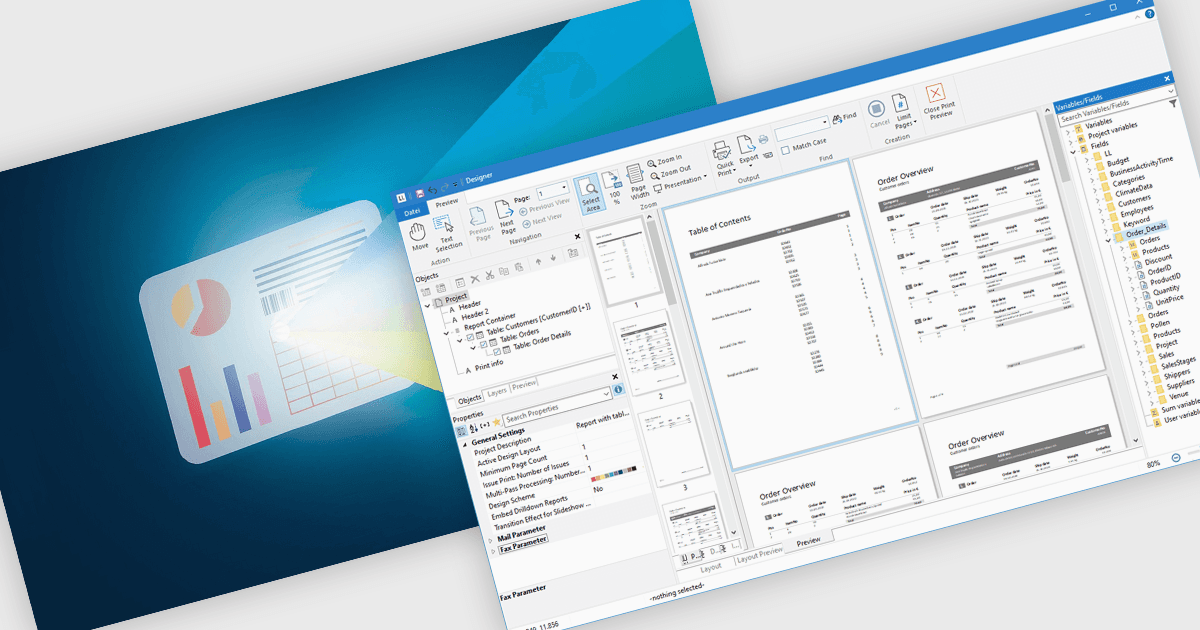This screenshot has width=1200, height=630.
Task: Switch to the Layout Preview bottom tab
Action: (x=759, y=554)
